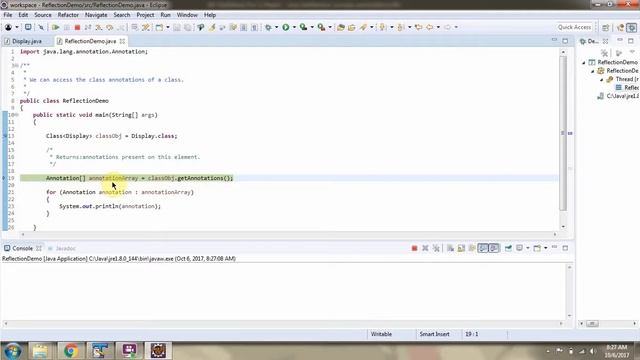The width and height of the screenshot is (640, 360).
Task: Click the Debug bug icon in toolbar
Action: 268,27
